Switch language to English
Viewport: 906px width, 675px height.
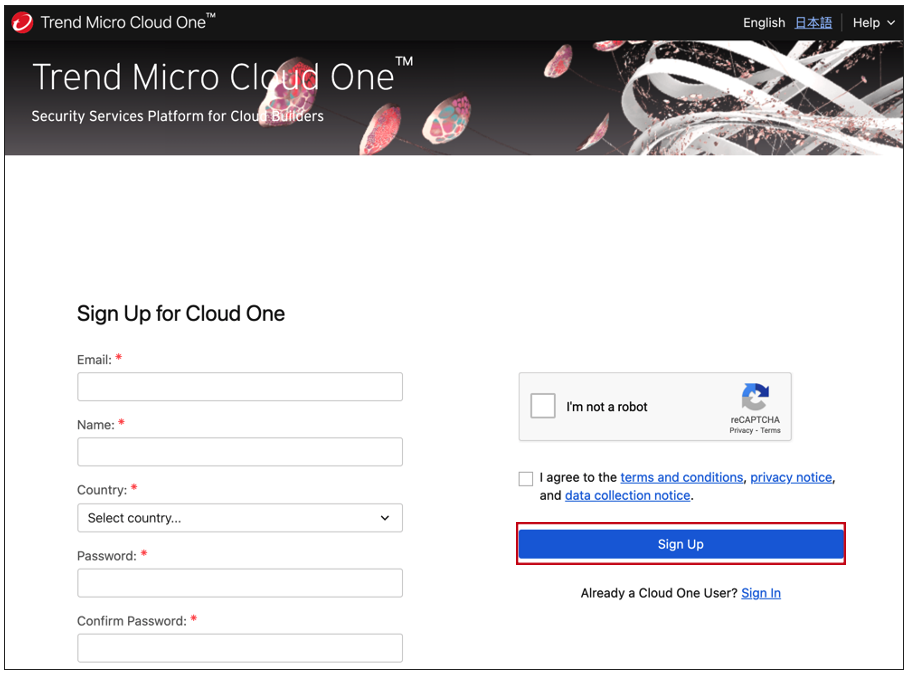(x=763, y=23)
